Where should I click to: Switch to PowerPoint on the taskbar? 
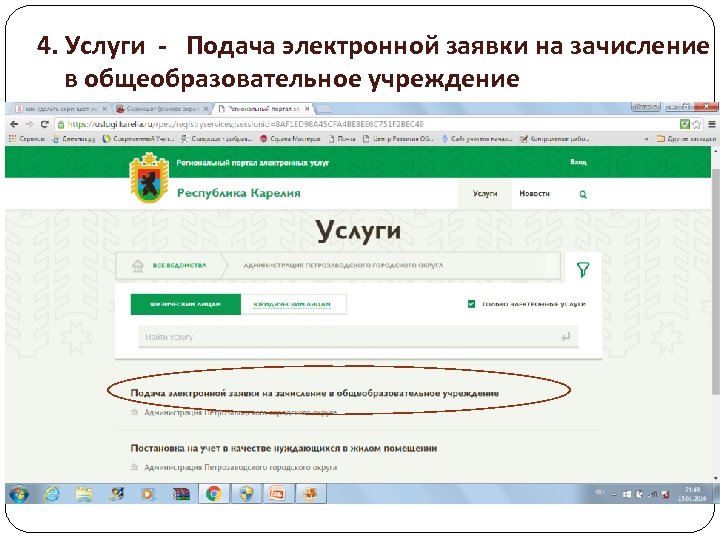click(278, 494)
